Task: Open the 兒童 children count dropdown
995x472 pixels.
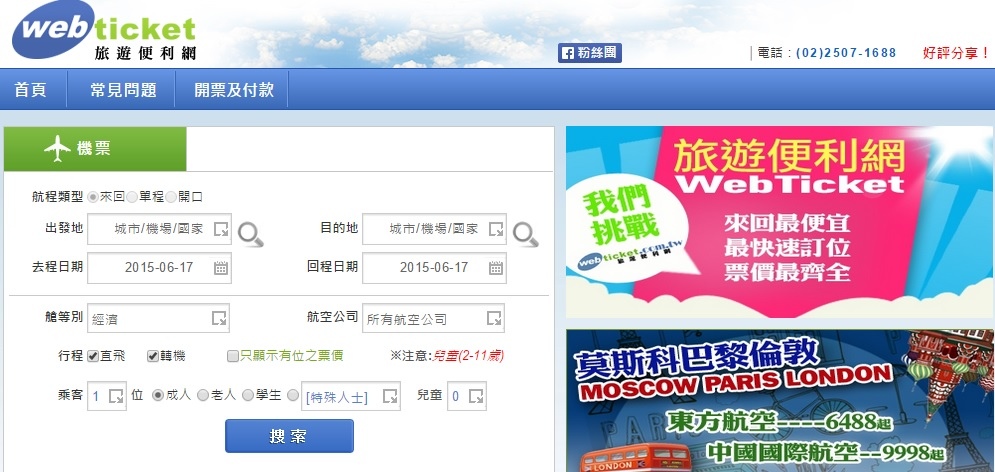Action: (466, 396)
